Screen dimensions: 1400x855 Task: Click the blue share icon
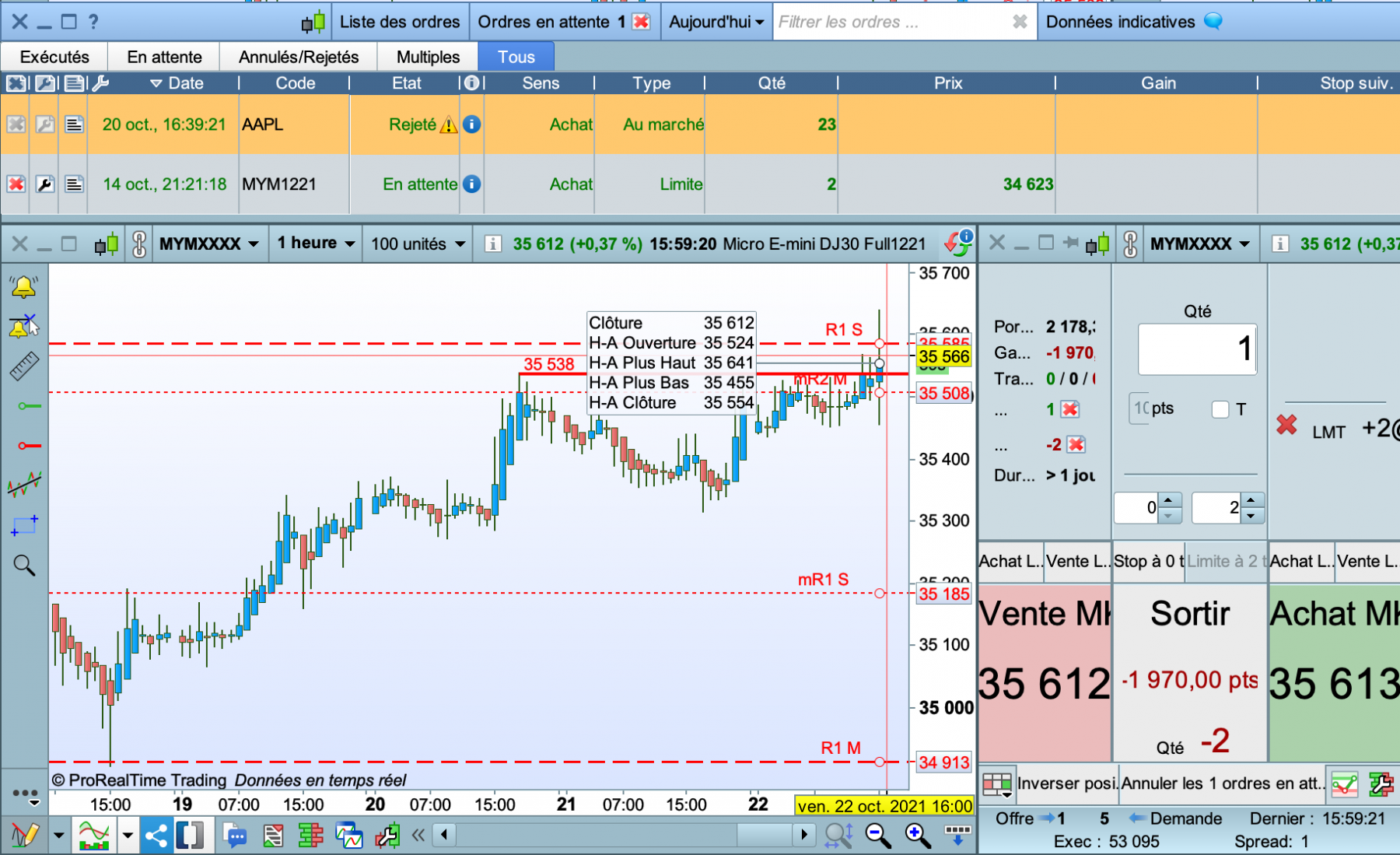(156, 836)
